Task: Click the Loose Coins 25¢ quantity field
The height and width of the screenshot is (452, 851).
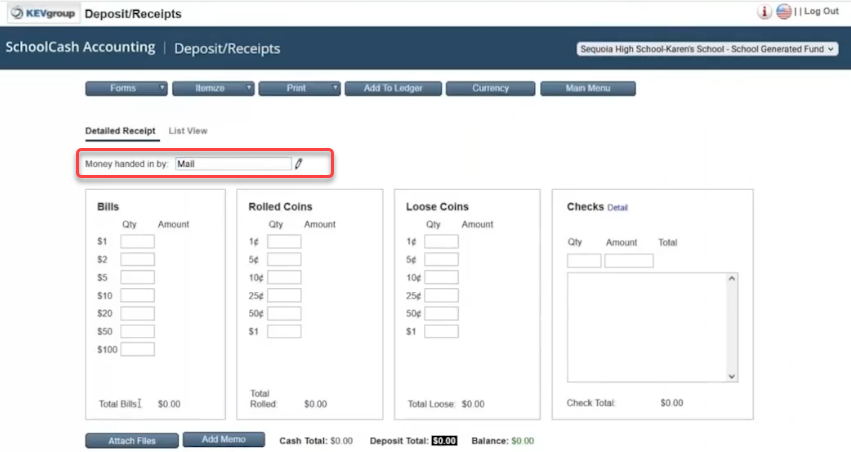Action: point(441,295)
